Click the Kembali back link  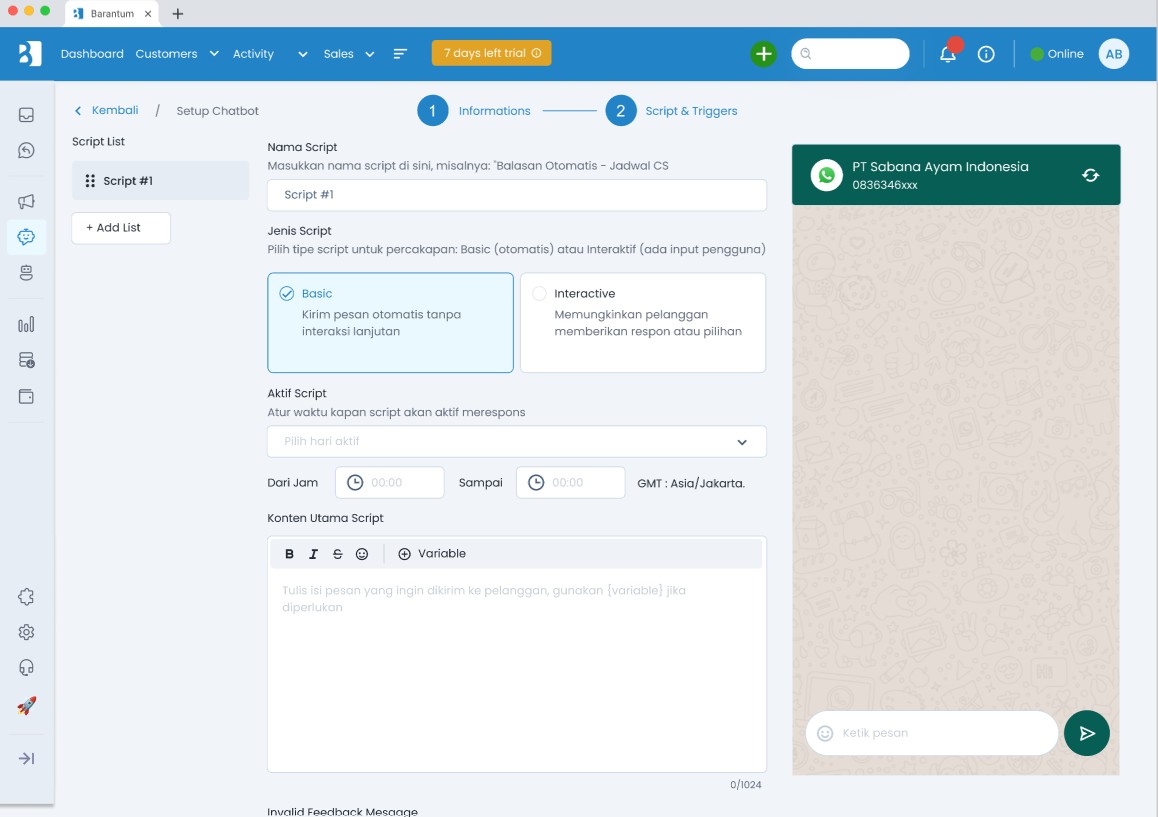click(x=106, y=110)
